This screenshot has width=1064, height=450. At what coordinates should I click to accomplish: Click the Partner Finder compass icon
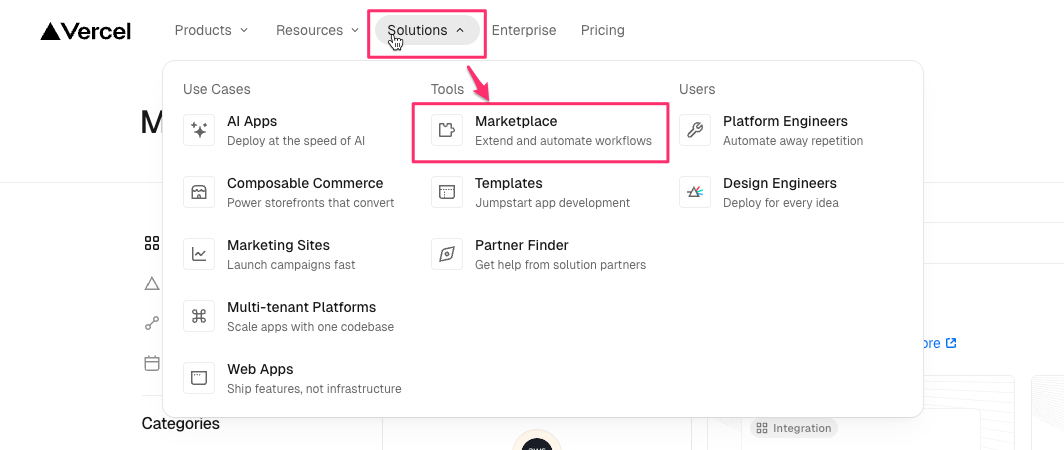coord(447,255)
